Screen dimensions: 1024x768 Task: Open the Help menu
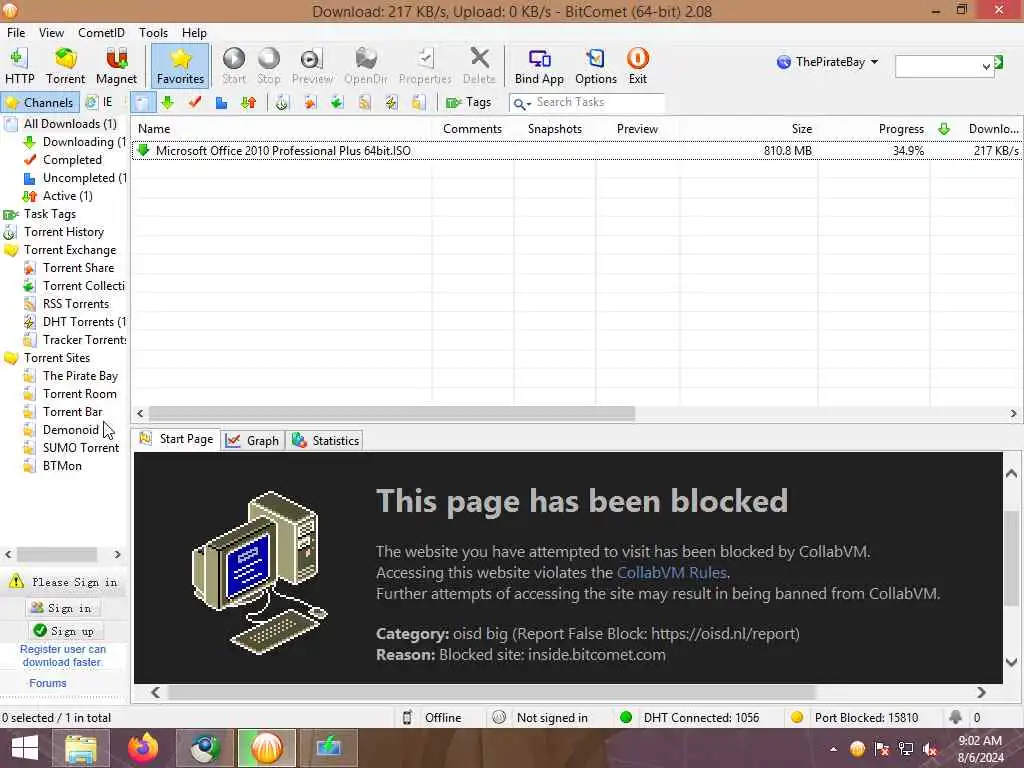[x=194, y=33]
